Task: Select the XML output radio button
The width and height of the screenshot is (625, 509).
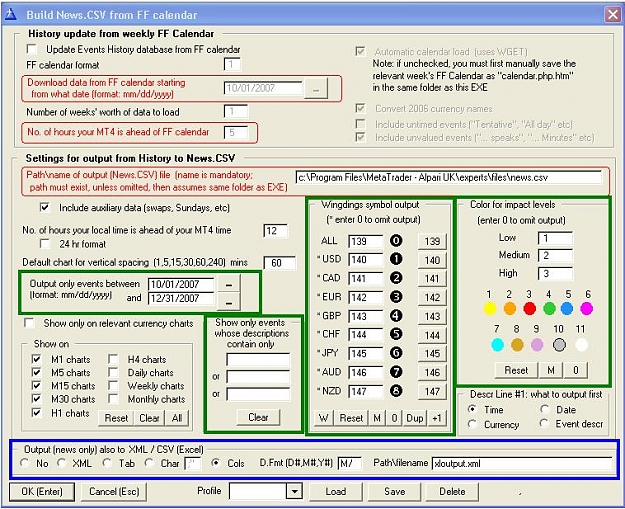Action: pos(62,463)
